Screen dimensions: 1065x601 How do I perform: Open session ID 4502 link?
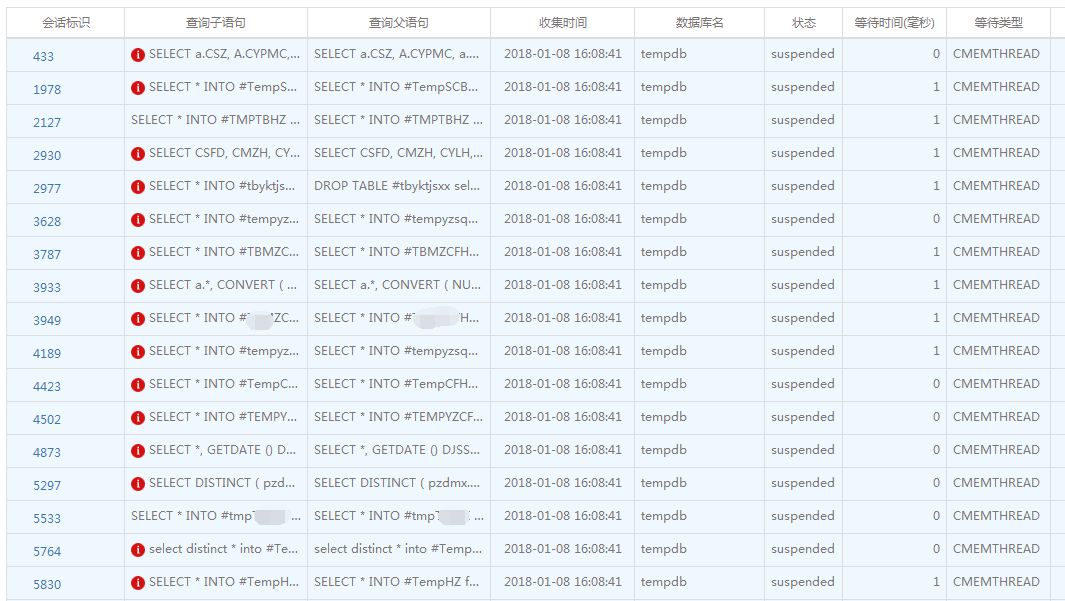(47, 420)
